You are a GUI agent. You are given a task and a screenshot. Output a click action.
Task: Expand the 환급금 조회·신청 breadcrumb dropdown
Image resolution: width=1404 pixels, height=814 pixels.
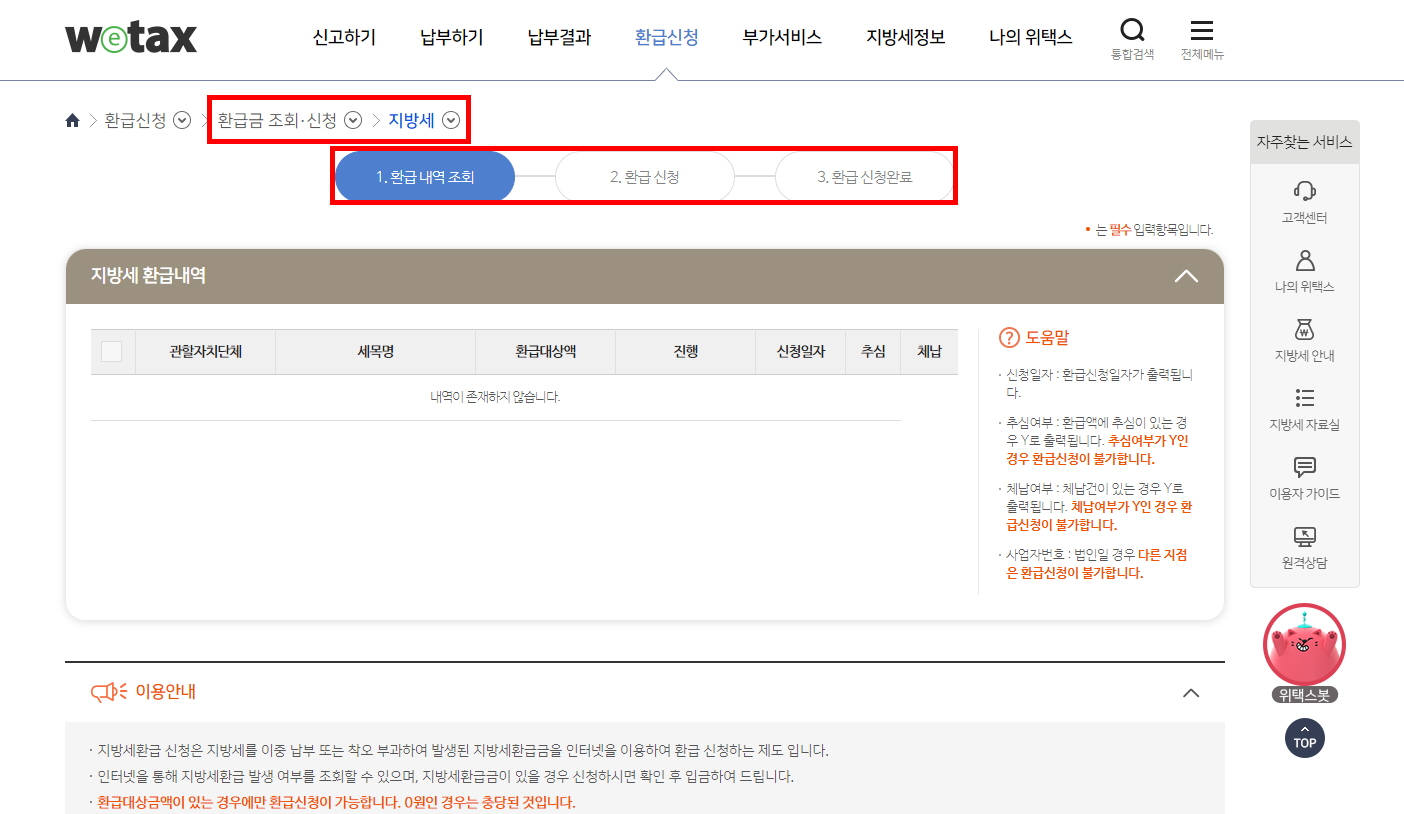click(353, 121)
